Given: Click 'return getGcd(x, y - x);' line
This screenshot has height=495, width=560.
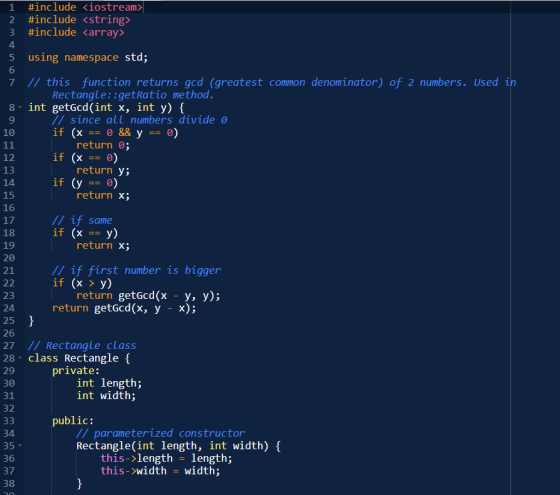Looking at the screenshot, I should (124, 308).
